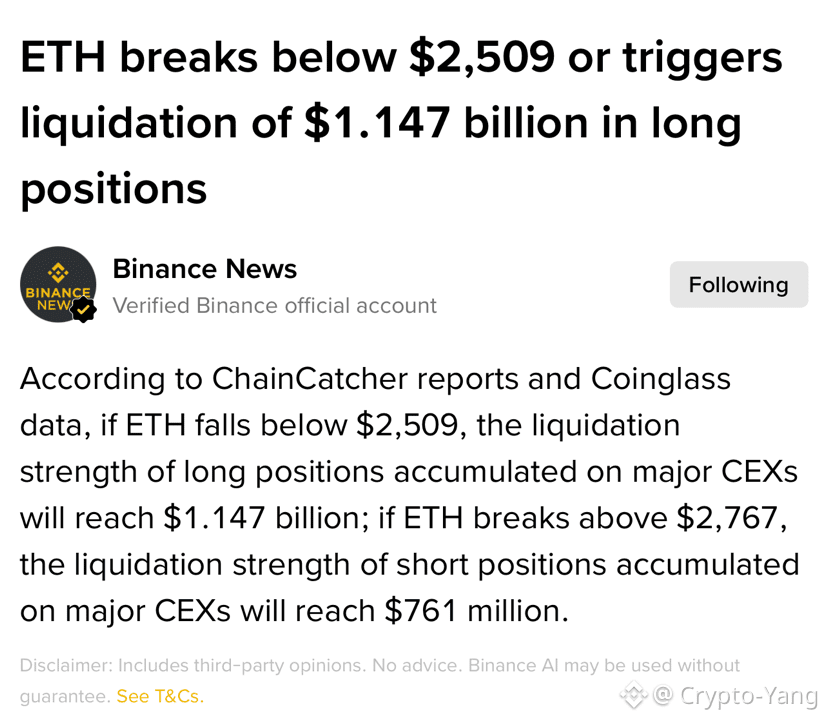
Task: Click the $2,767 price in the article body
Action: [731, 518]
